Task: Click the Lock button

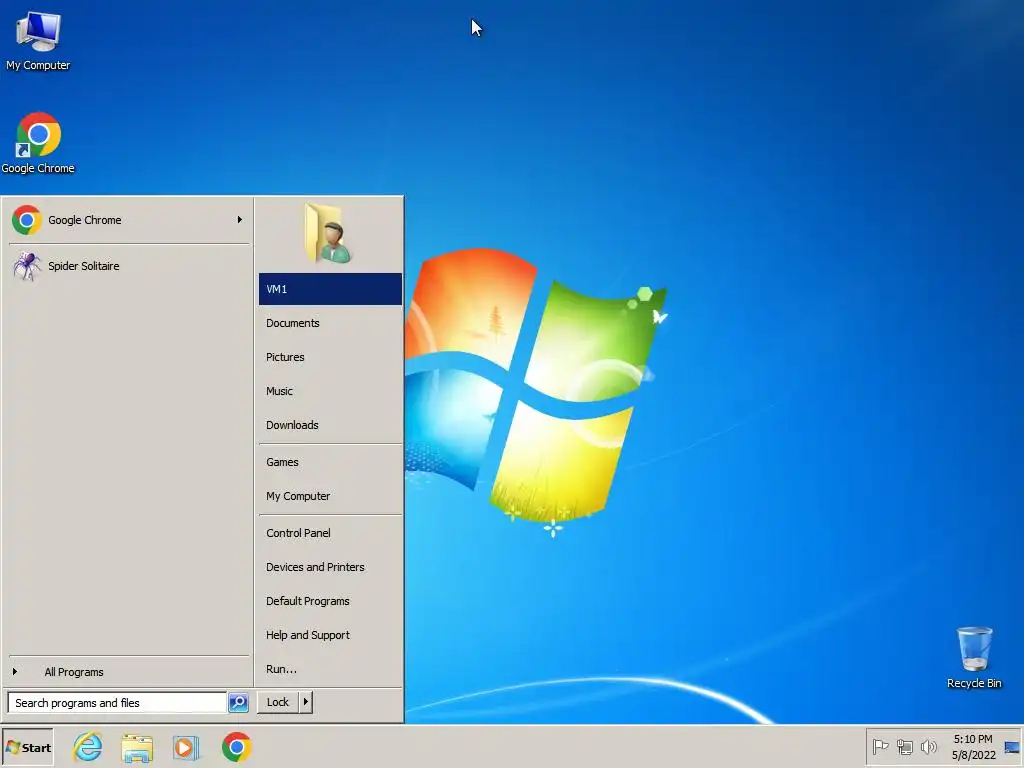Action: [x=278, y=702]
